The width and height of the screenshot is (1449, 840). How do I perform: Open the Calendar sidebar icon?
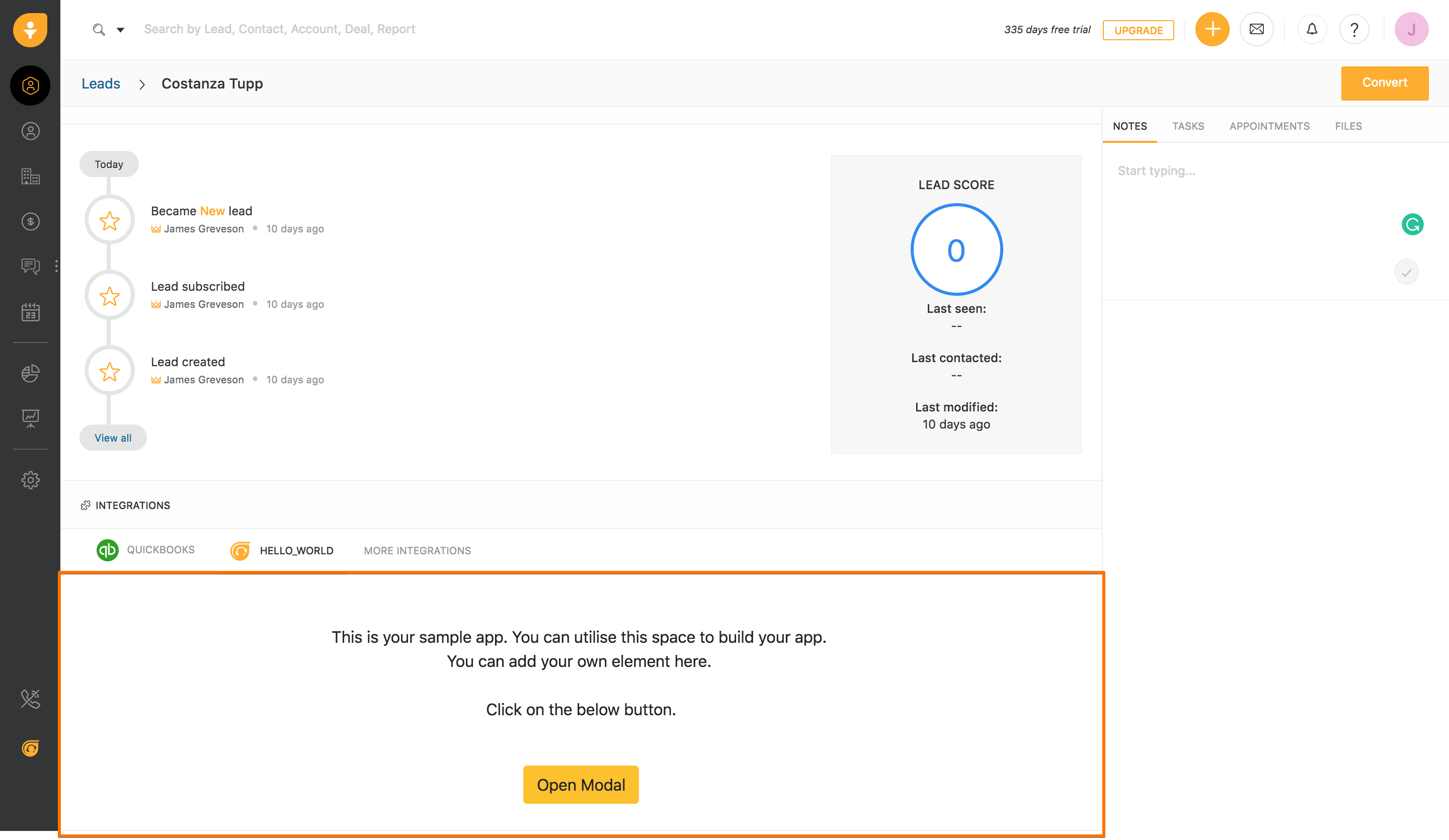pos(31,312)
